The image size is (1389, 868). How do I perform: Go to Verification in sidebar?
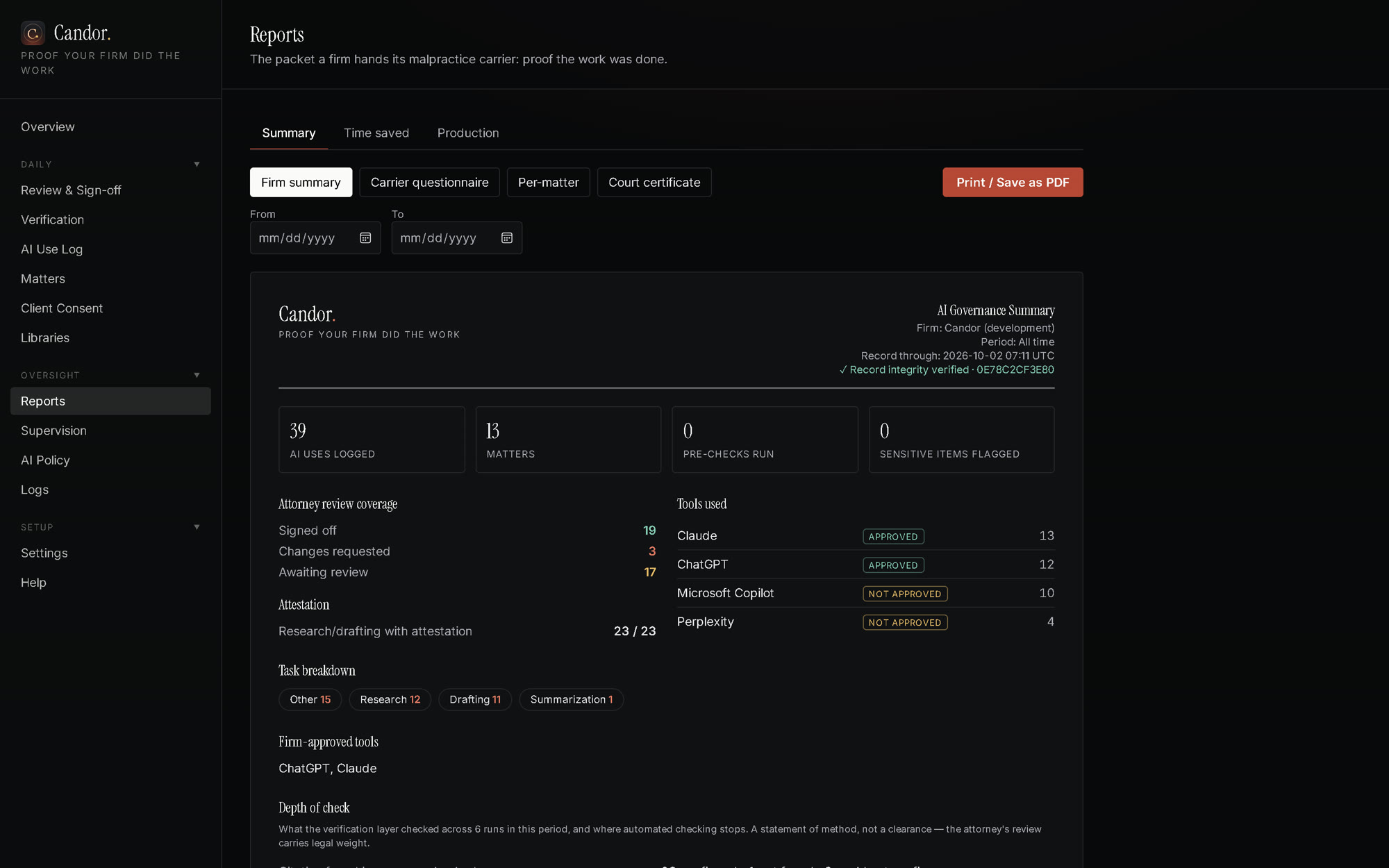click(110, 220)
